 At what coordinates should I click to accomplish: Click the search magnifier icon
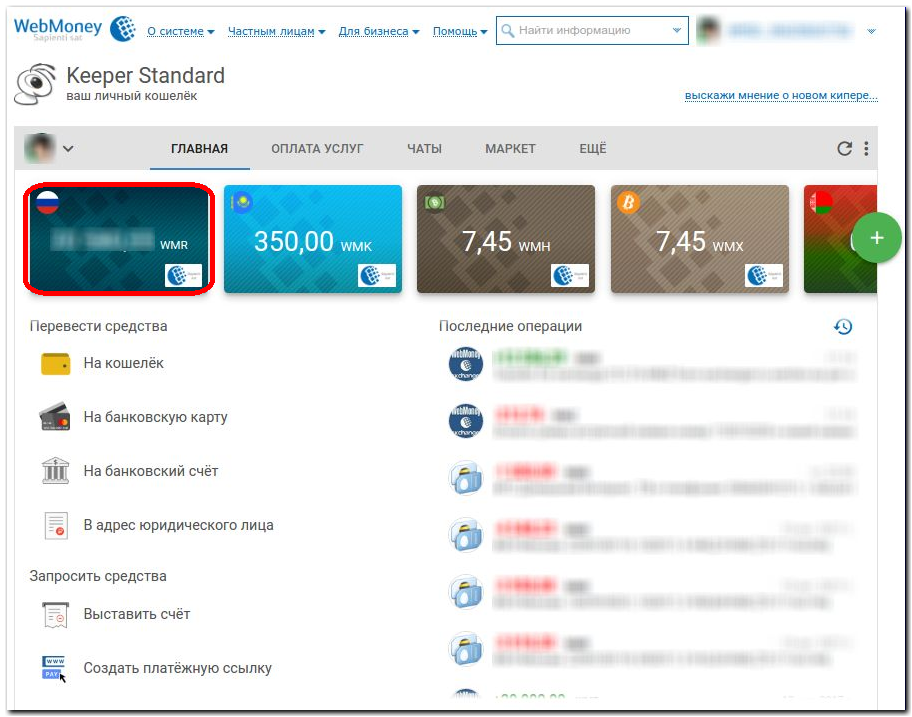point(508,30)
